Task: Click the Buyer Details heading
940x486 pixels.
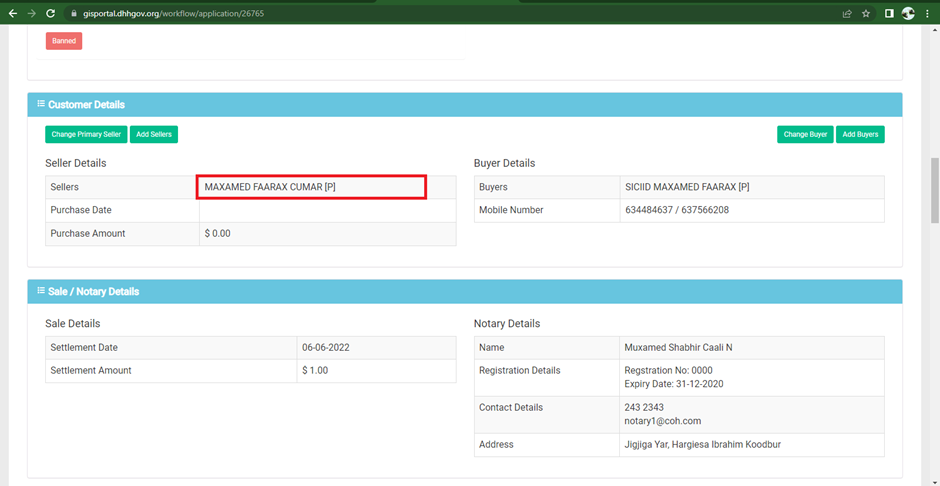Action: (x=504, y=163)
